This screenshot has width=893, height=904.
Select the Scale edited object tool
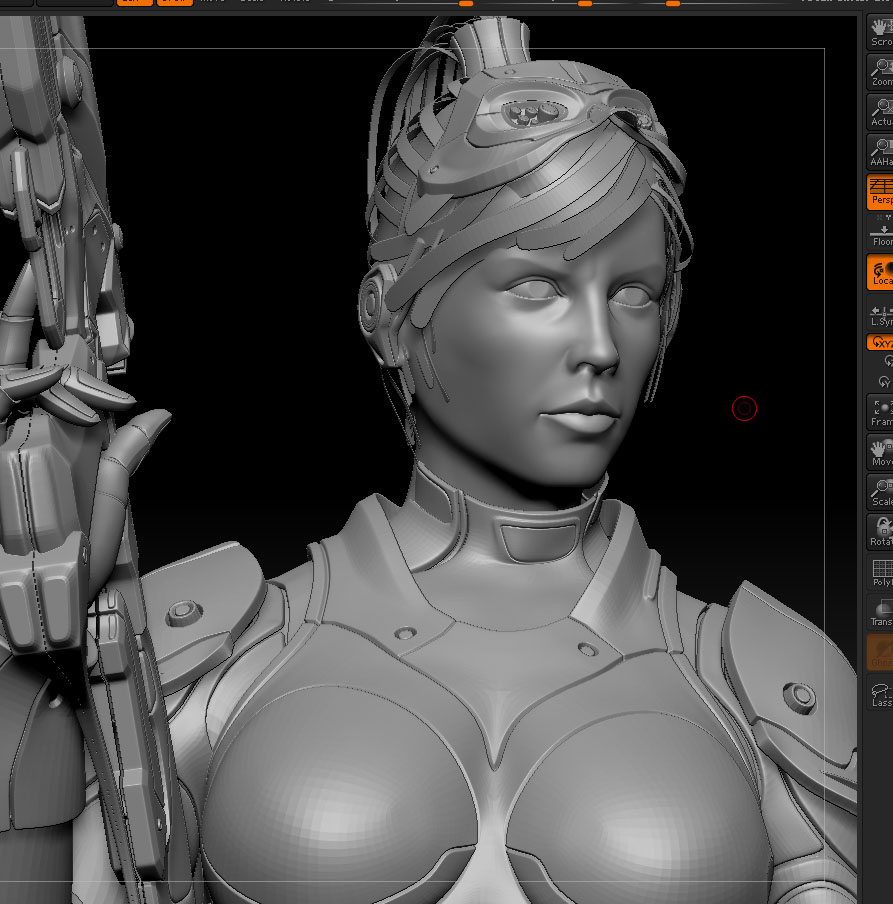(x=880, y=492)
